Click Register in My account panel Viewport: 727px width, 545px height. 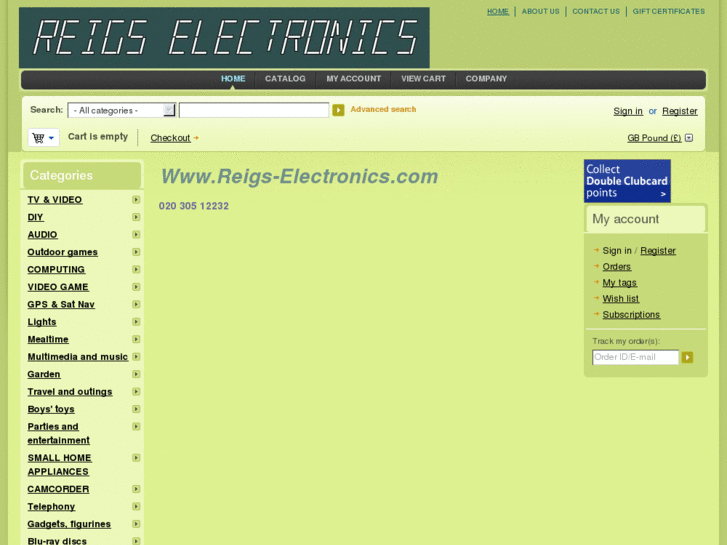click(x=658, y=251)
